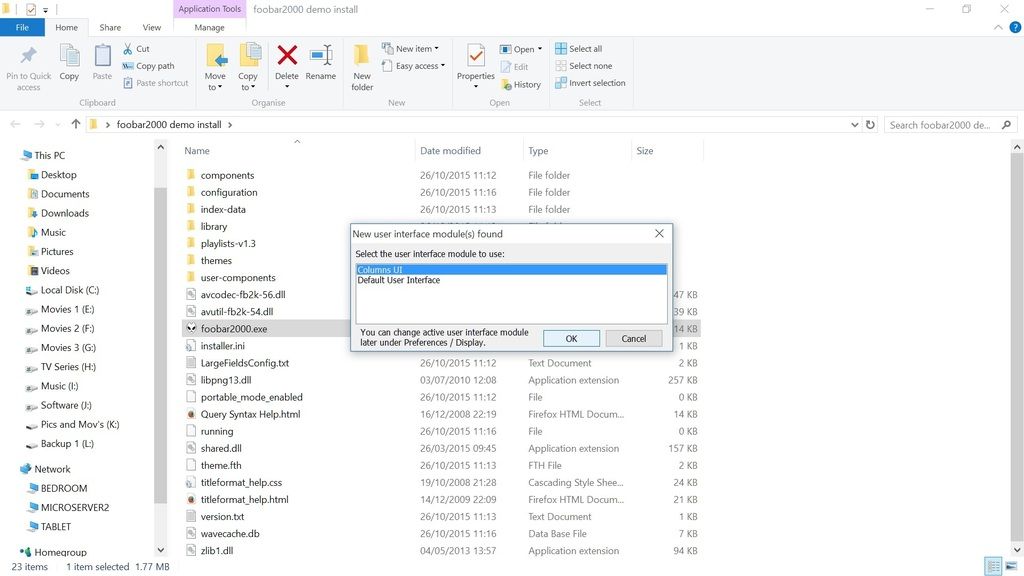Click Invert selection

590,83
